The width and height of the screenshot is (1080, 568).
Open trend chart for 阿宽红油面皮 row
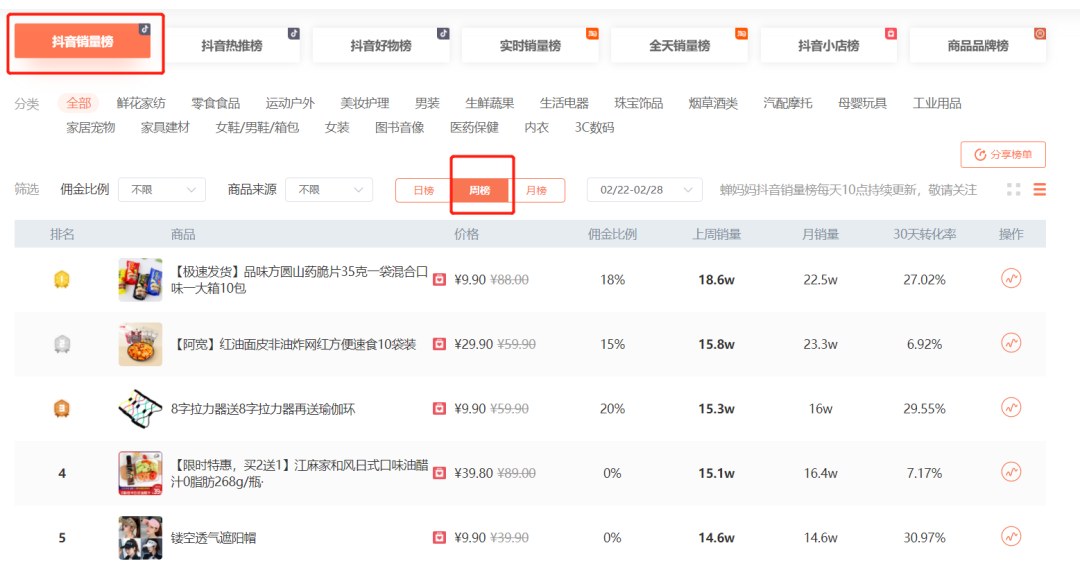[x=1010, y=343]
